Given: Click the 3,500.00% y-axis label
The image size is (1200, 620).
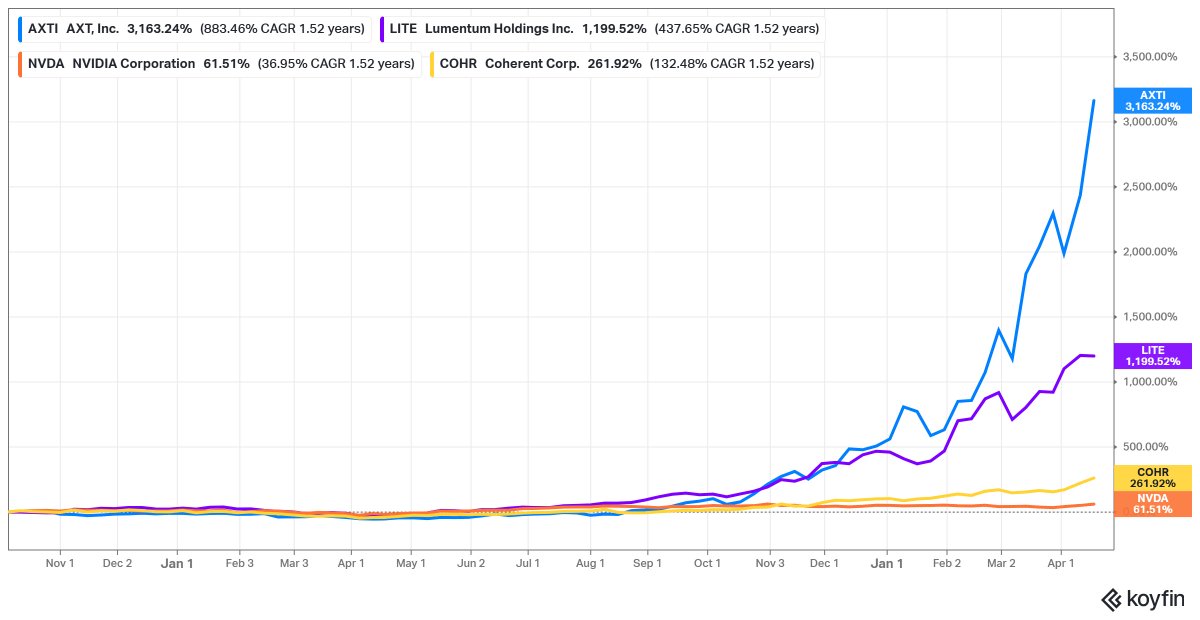Looking at the screenshot, I should (1152, 57).
